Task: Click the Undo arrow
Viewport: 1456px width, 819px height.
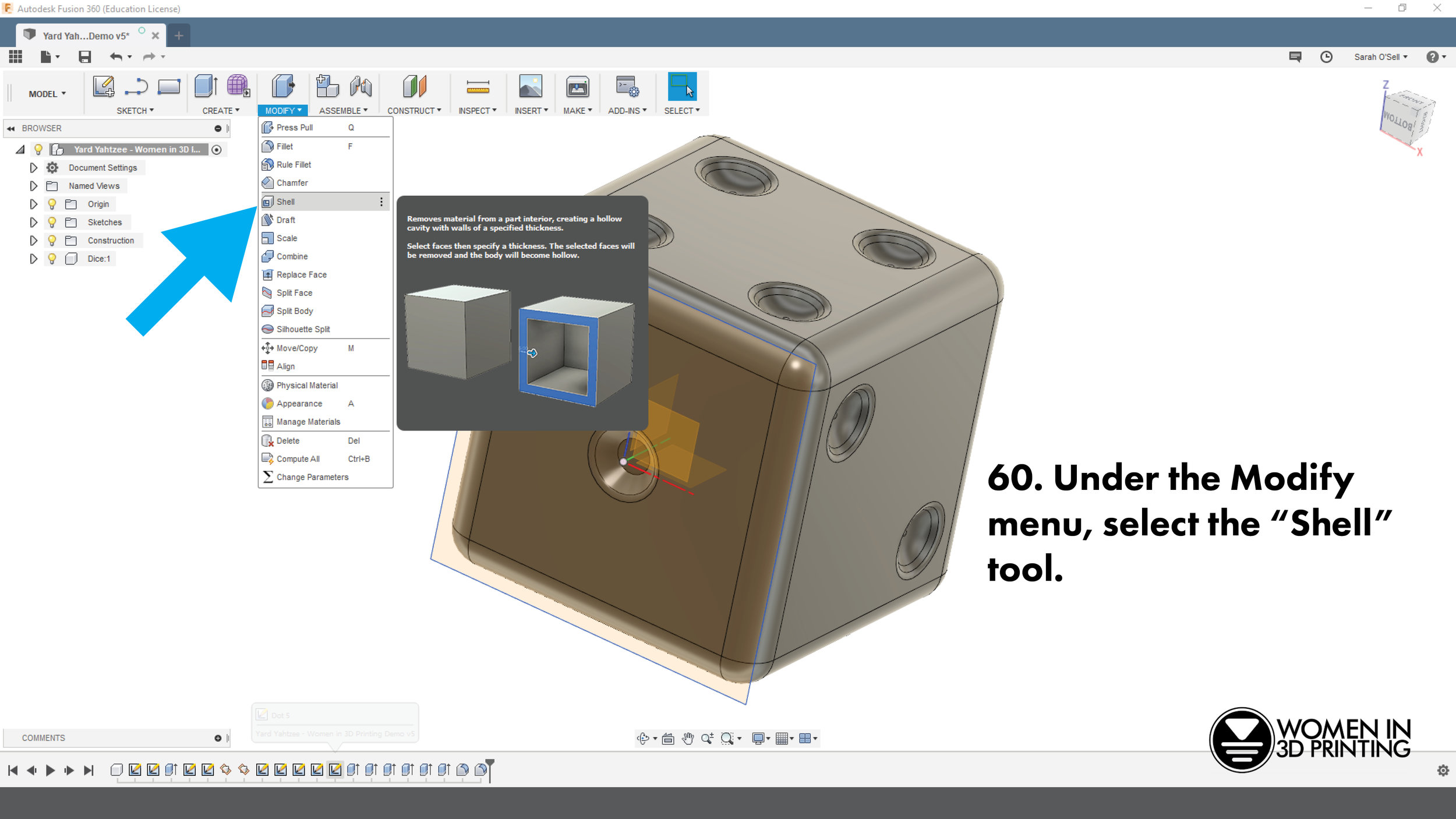Action: coord(116,57)
